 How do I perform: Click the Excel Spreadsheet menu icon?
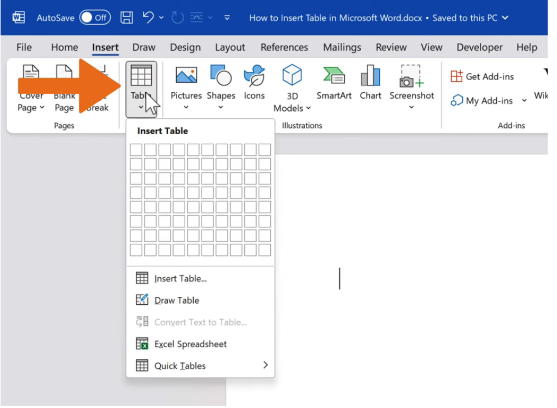142,344
